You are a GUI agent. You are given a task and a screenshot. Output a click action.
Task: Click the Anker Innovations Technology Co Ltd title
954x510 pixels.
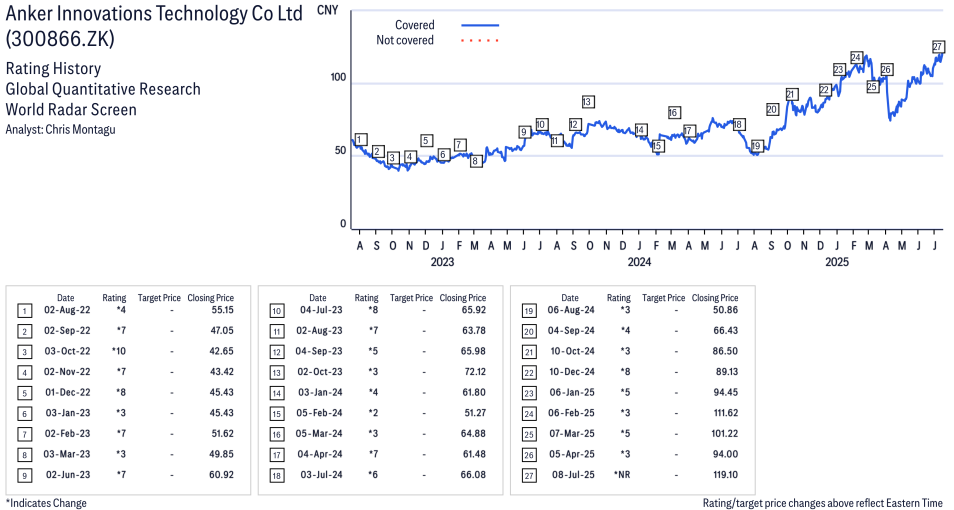pyautogui.click(x=154, y=14)
